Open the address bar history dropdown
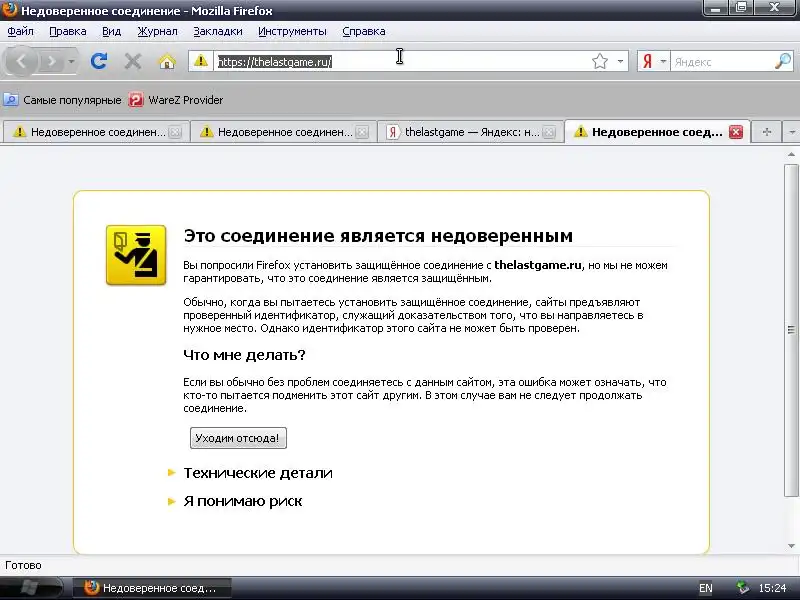 click(620, 62)
